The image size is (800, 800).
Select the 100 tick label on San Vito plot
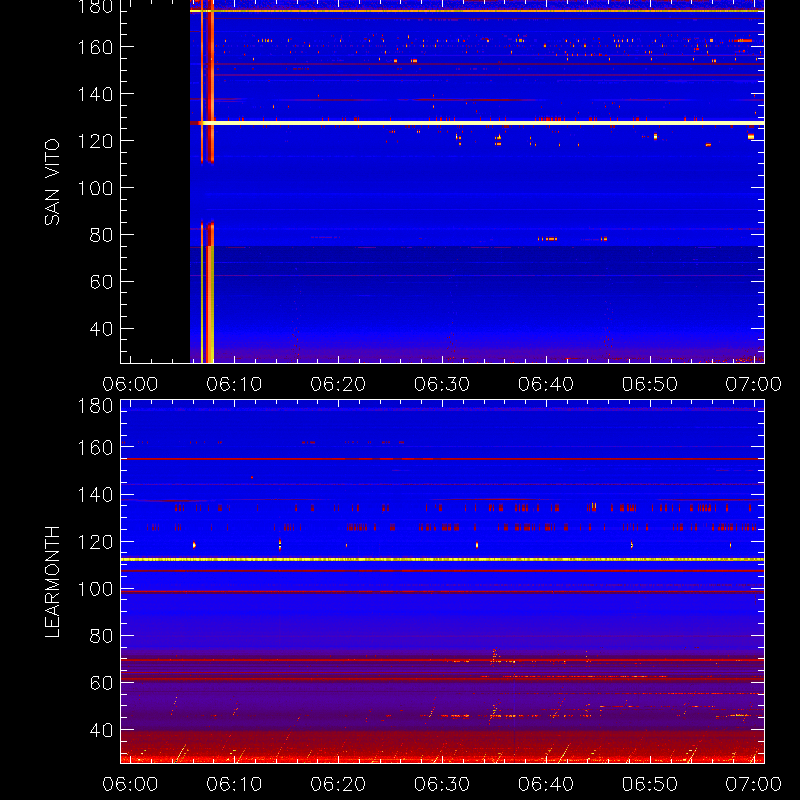pyautogui.click(x=95, y=188)
